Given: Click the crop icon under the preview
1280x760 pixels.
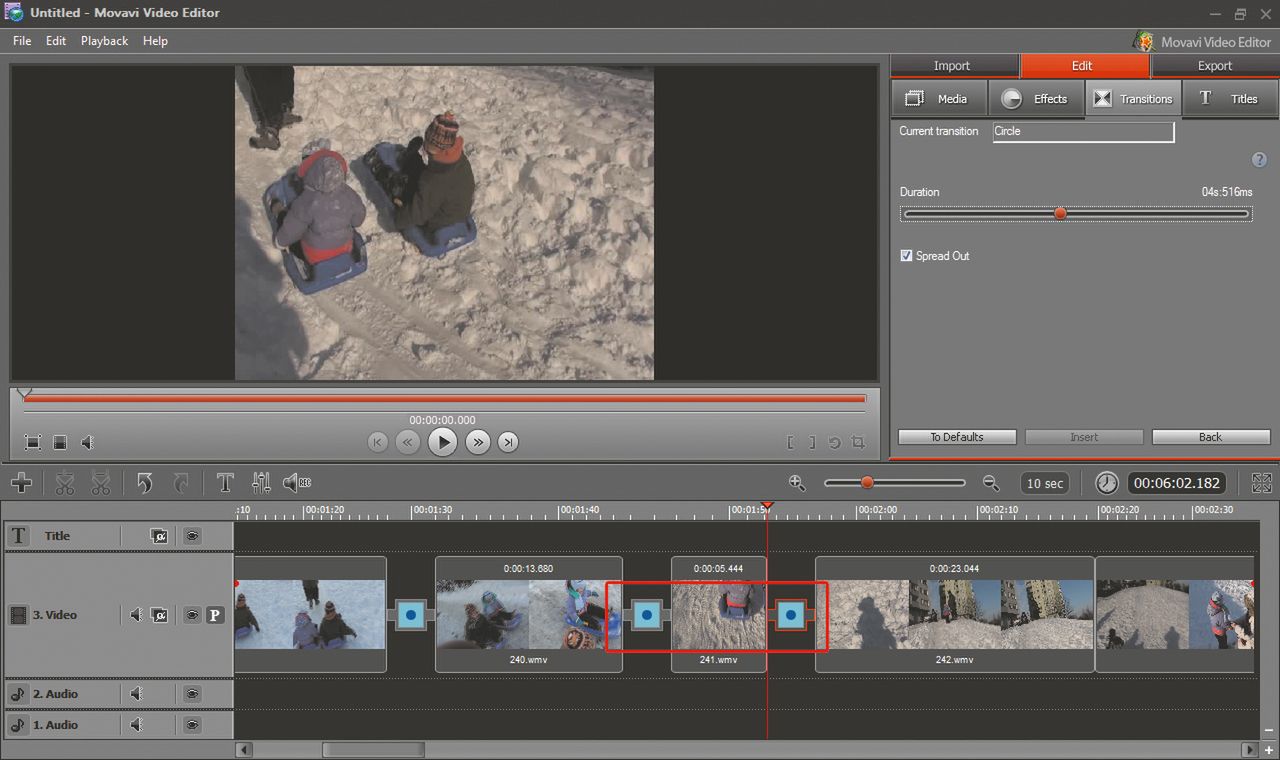Looking at the screenshot, I should pos(858,442).
